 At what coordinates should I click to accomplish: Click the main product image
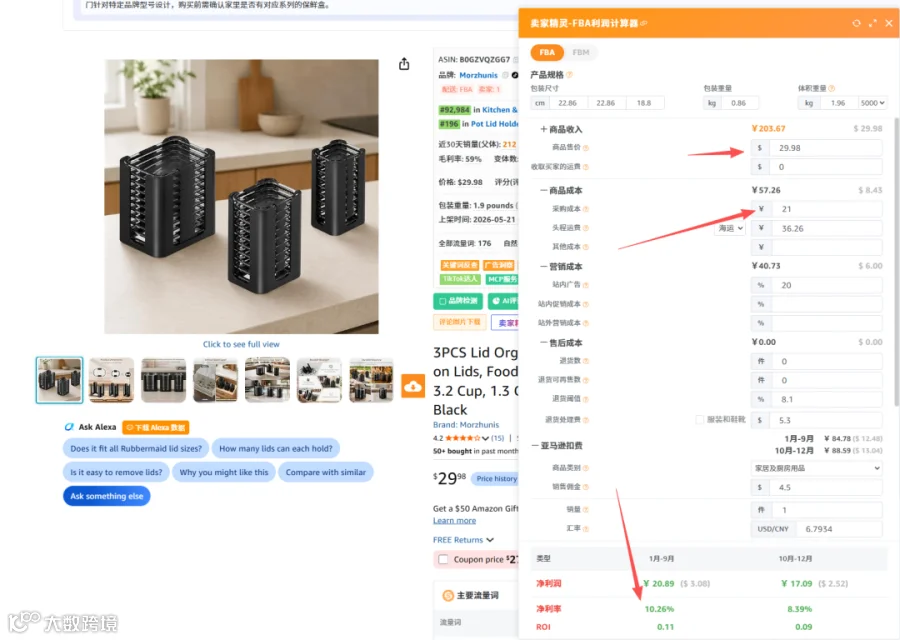point(241,196)
